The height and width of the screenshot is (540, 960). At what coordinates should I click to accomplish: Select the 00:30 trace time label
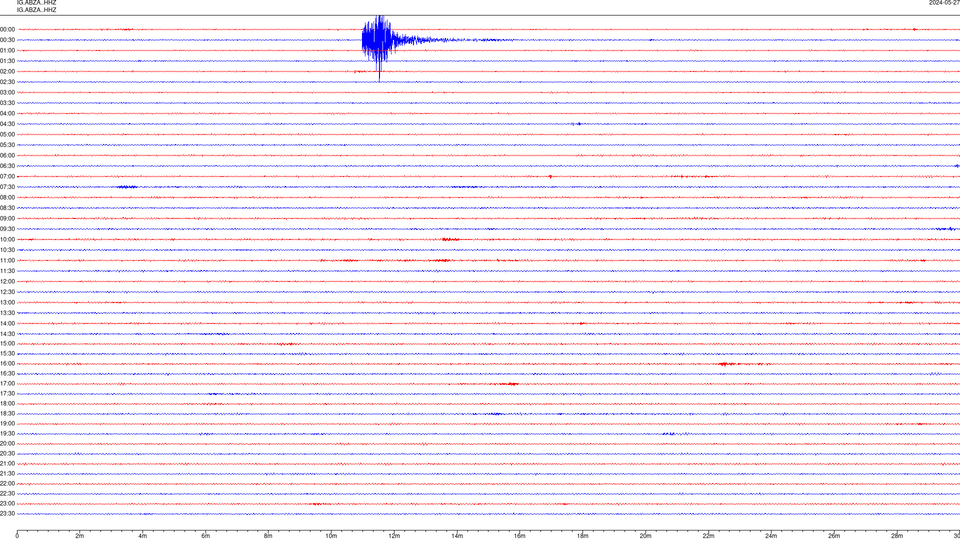(x=7, y=40)
